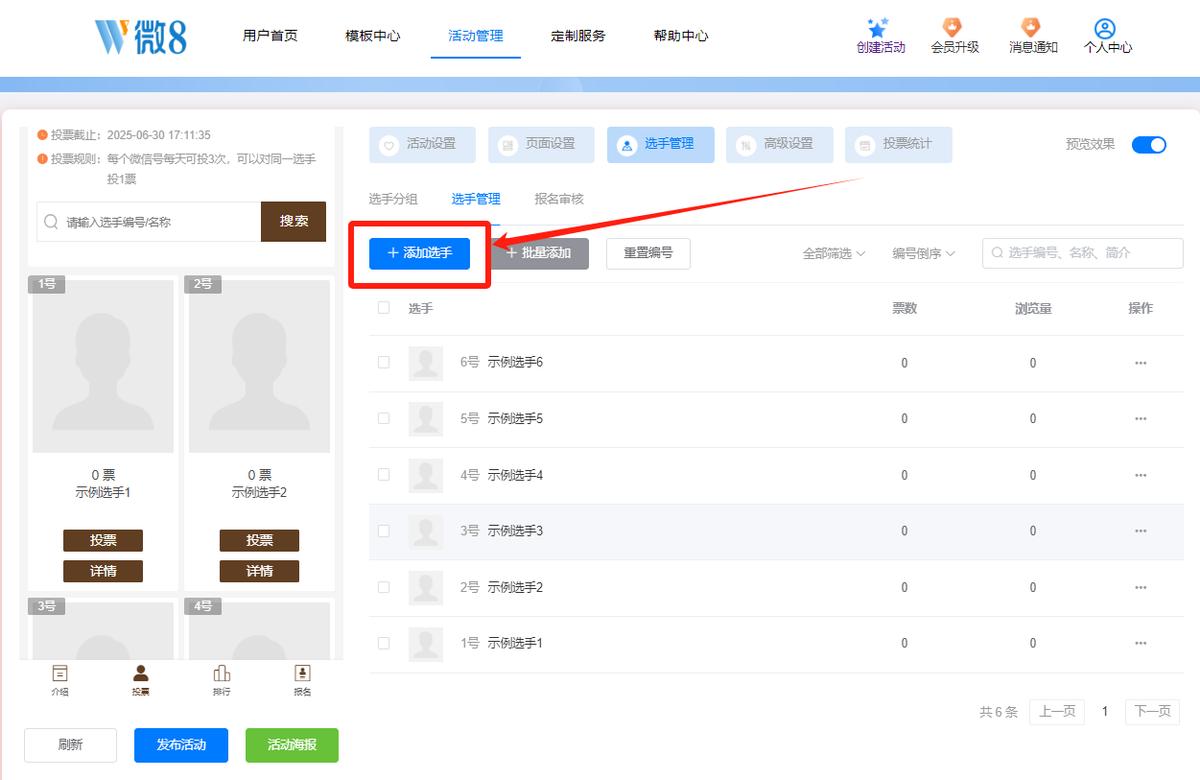Open more actions for 示例选手2
This screenshot has height=780, width=1200.
click(x=1141, y=587)
